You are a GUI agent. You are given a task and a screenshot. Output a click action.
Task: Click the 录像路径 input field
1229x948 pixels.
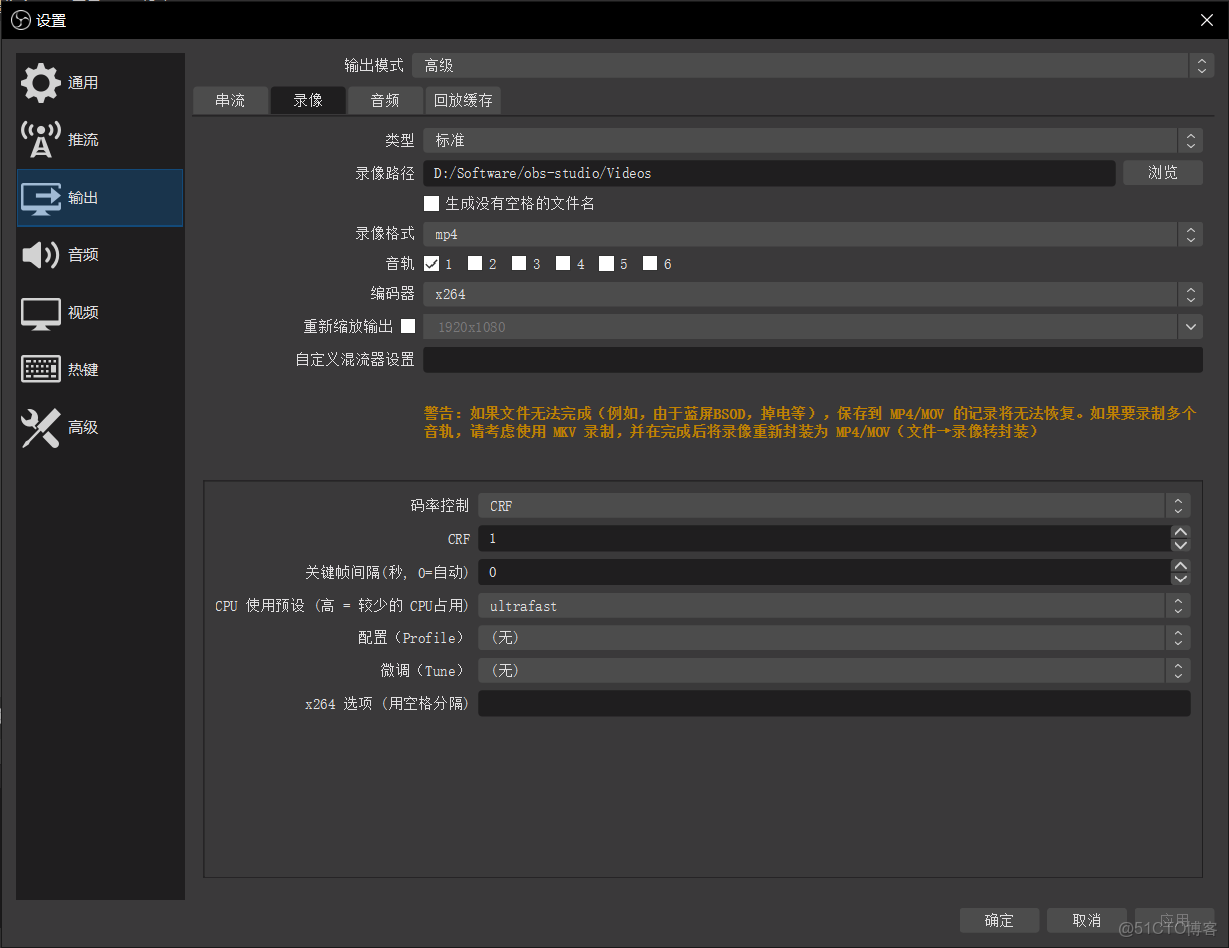769,173
